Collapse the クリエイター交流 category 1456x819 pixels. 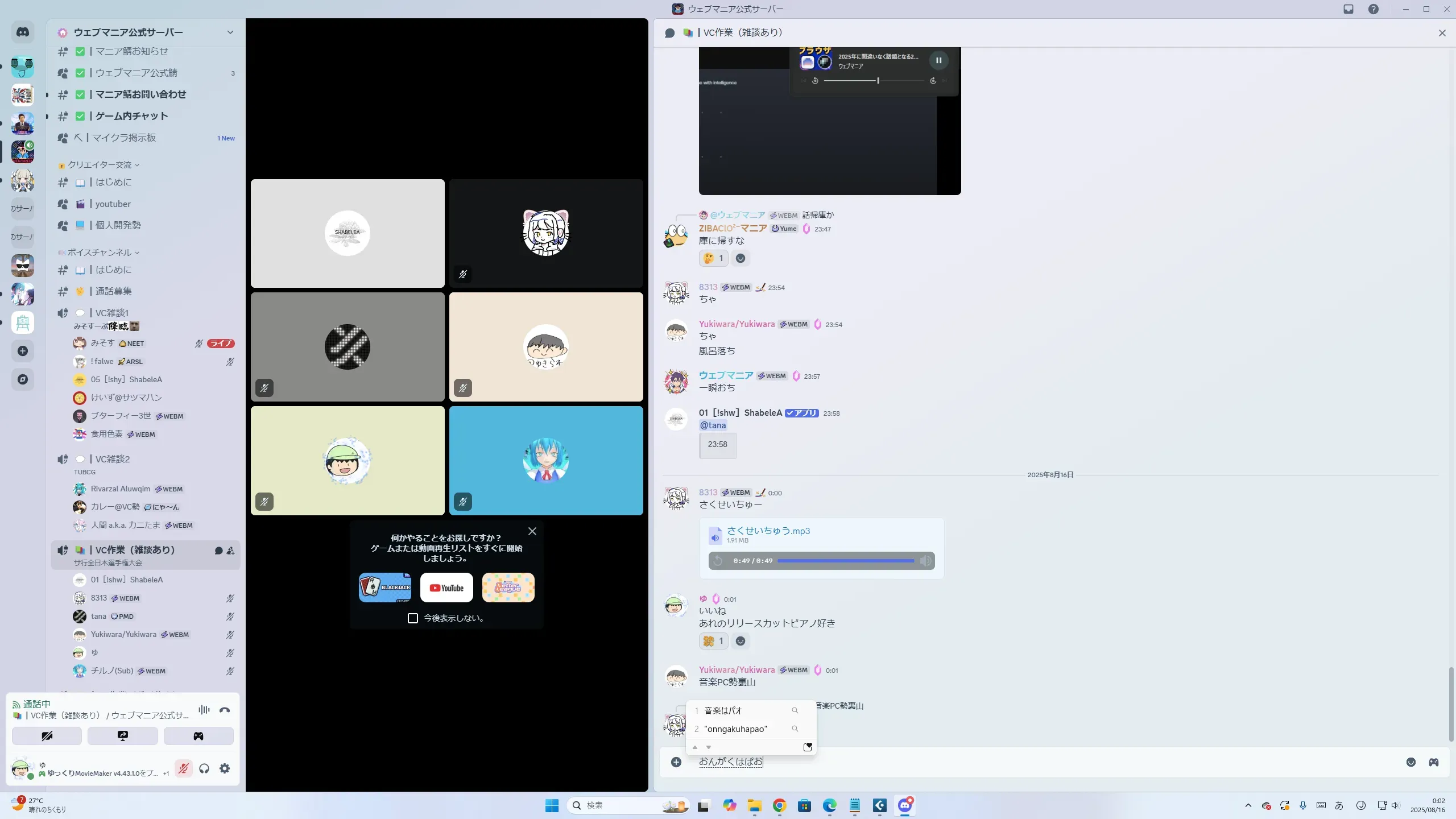[100, 165]
